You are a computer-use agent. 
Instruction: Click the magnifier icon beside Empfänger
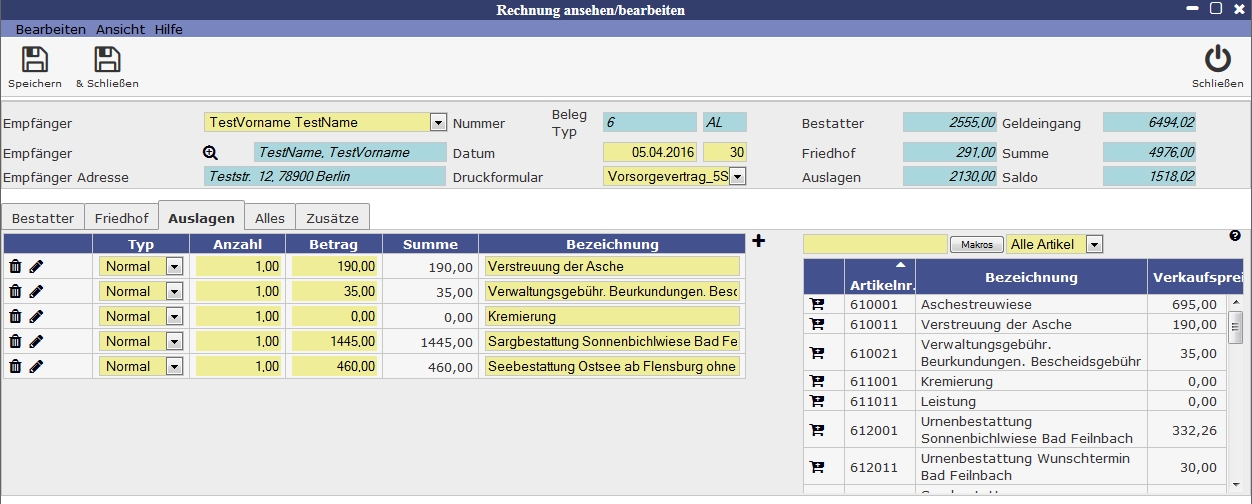(210, 153)
